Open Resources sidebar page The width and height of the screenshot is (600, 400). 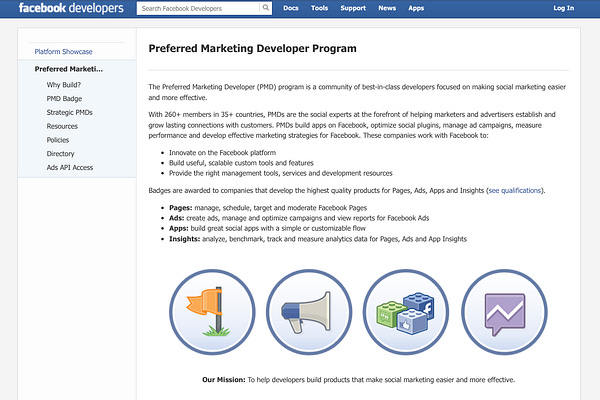click(62, 126)
